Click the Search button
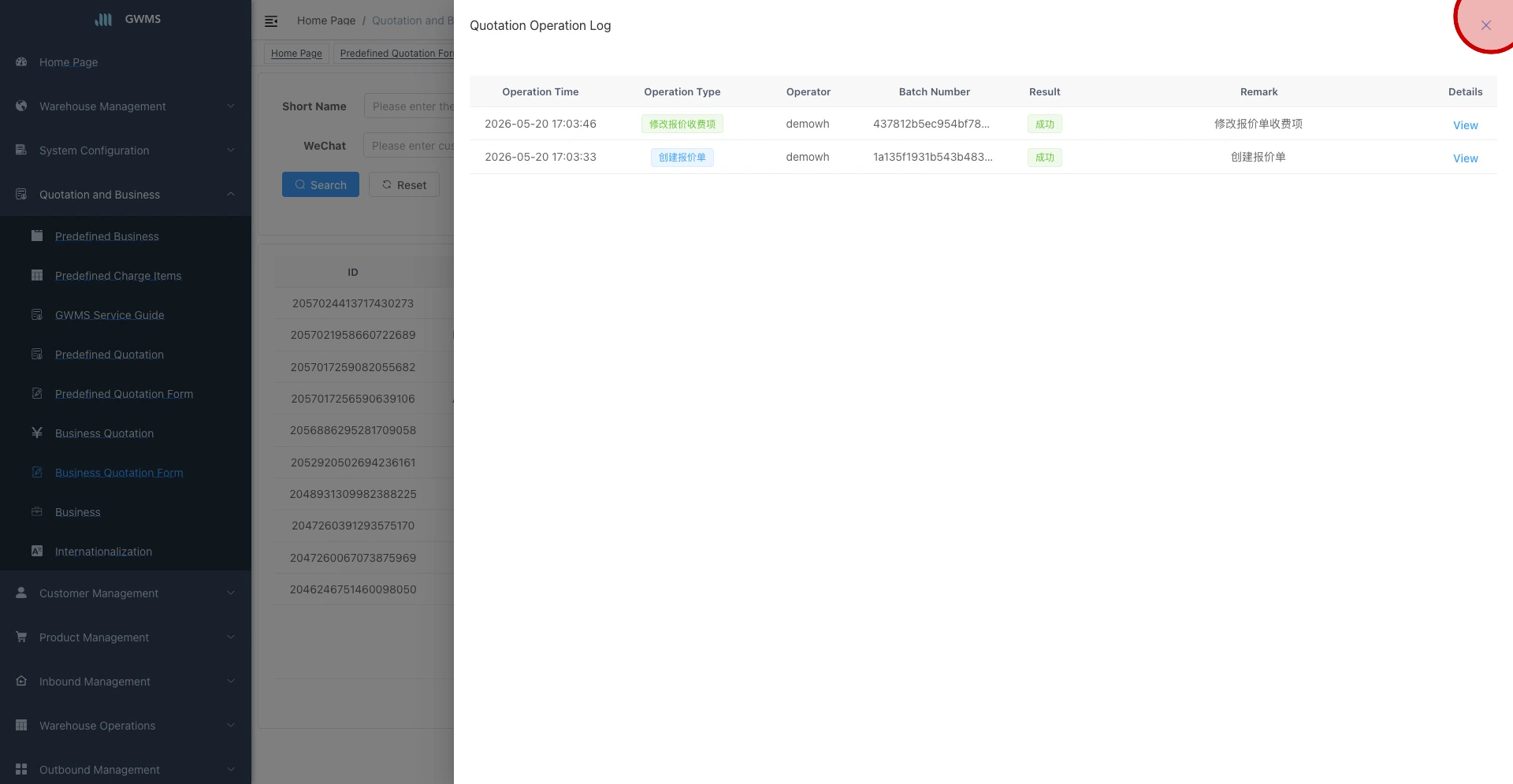 coord(321,184)
